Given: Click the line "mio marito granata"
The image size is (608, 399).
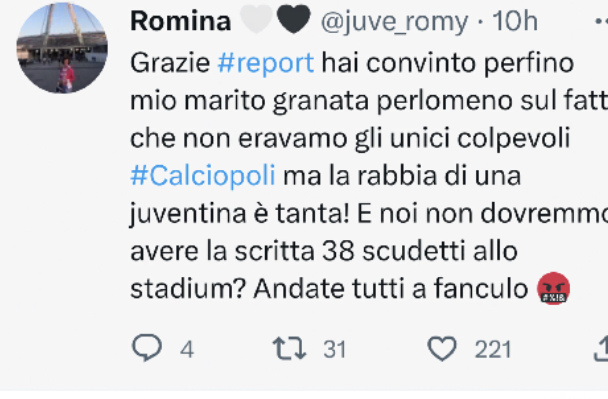Looking at the screenshot, I should point(249,100).
